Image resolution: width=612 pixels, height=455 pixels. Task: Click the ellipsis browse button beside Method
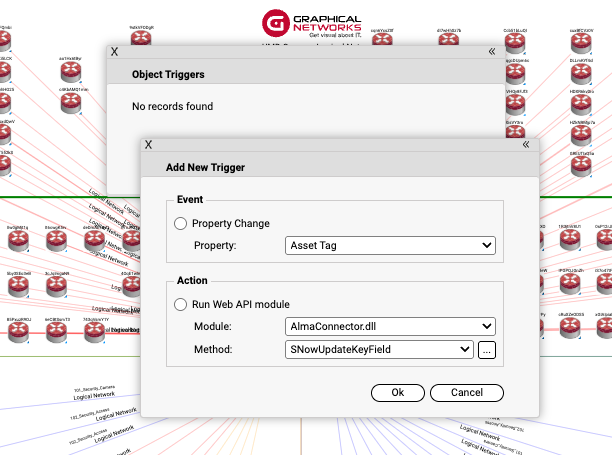pyautogui.click(x=486, y=349)
